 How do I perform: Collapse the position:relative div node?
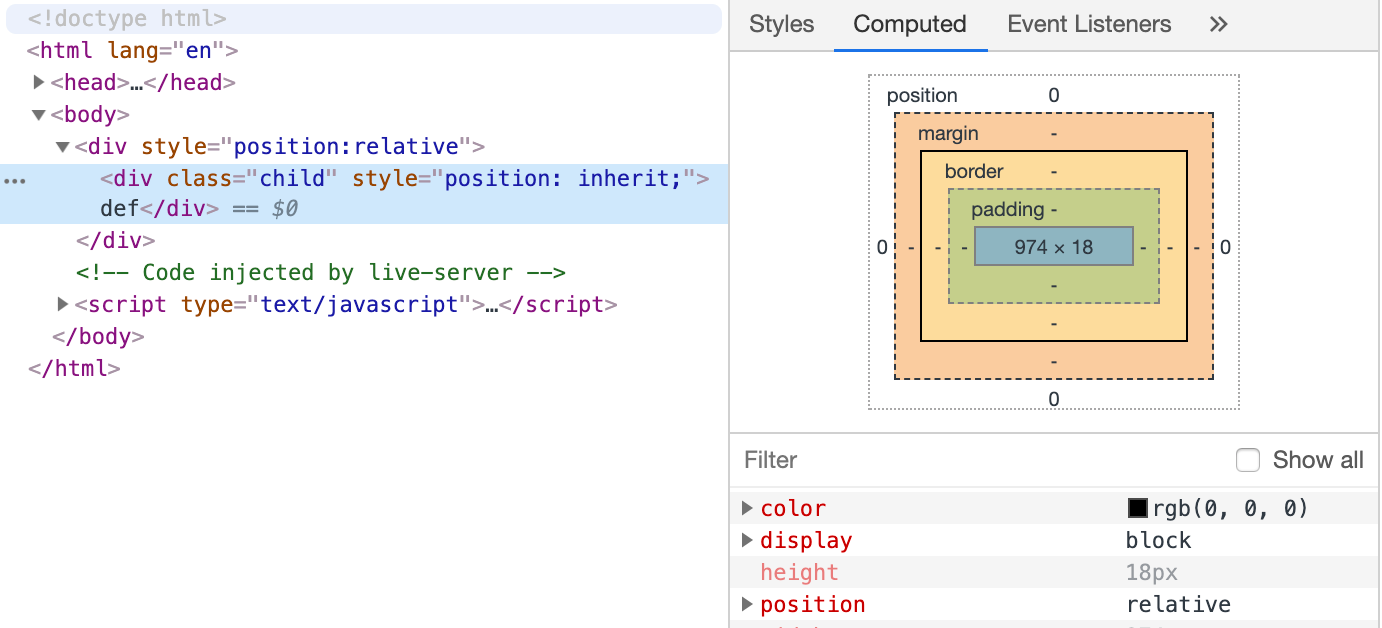pos(63,147)
